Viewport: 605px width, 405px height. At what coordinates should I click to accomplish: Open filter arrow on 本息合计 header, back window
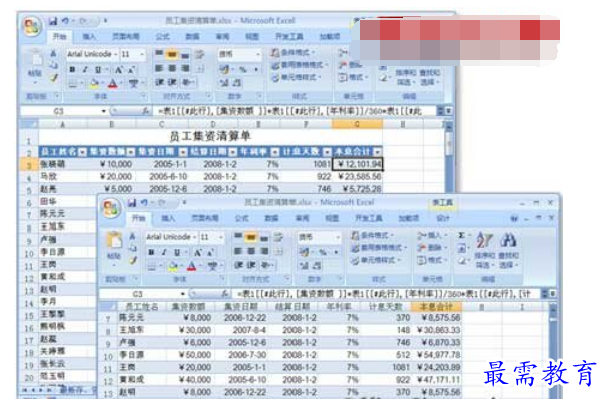[377, 152]
